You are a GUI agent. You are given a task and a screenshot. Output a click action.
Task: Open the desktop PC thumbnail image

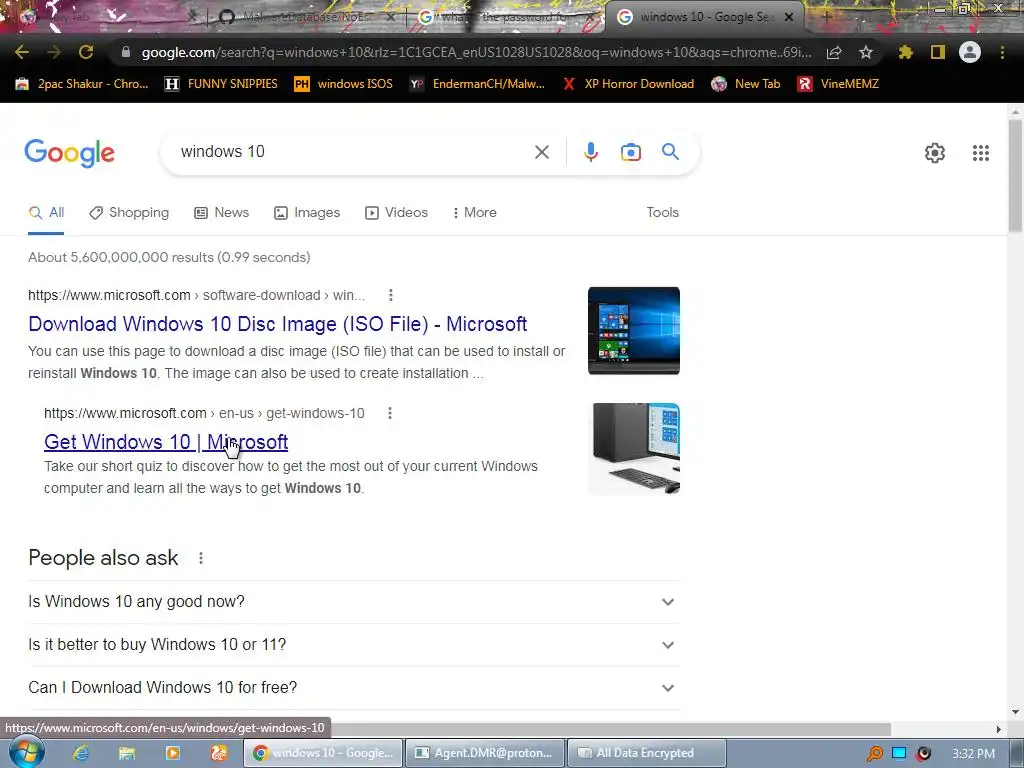(x=633, y=449)
